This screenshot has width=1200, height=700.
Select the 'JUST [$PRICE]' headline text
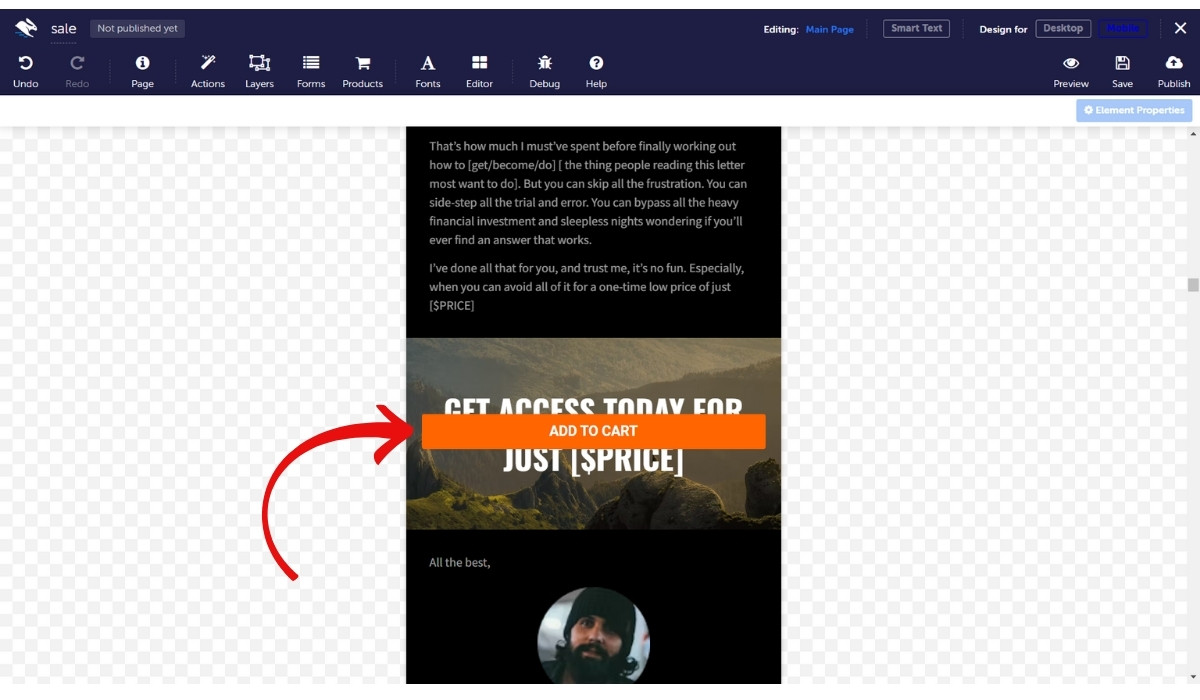(x=593, y=462)
